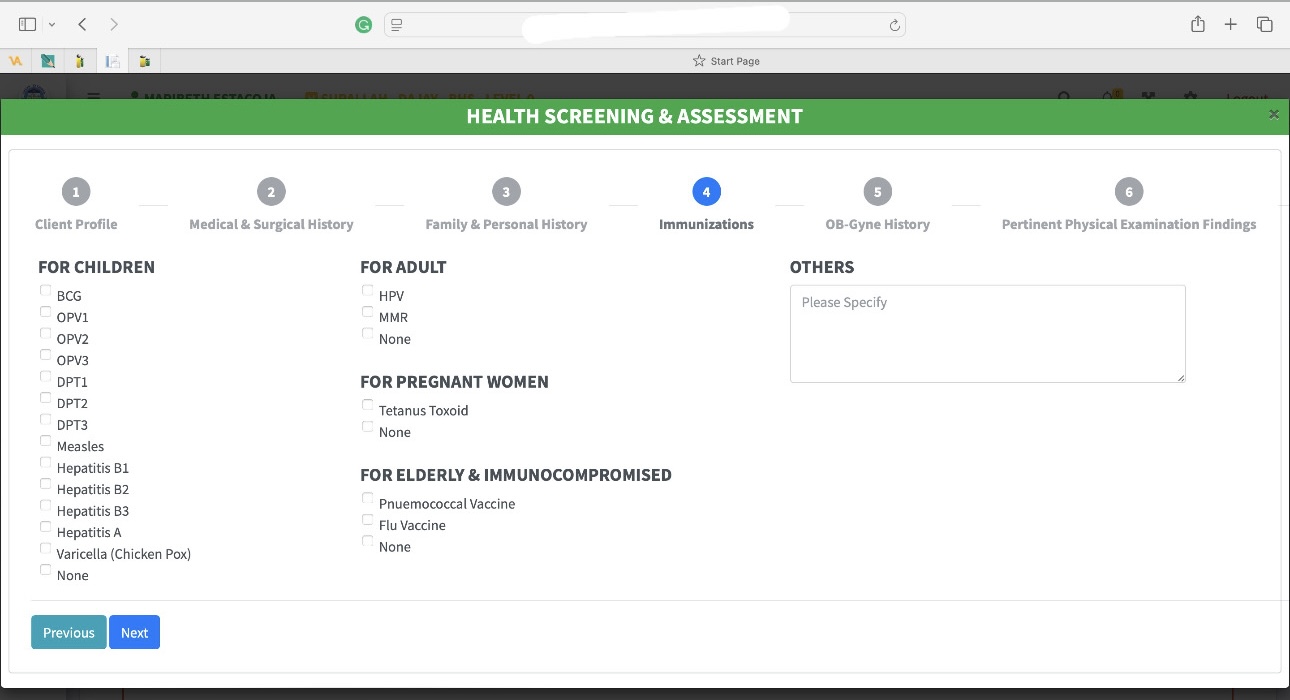Check the Pnuemococcal Vaccine checkbox
This screenshot has height=700, width=1290.
[x=367, y=498]
